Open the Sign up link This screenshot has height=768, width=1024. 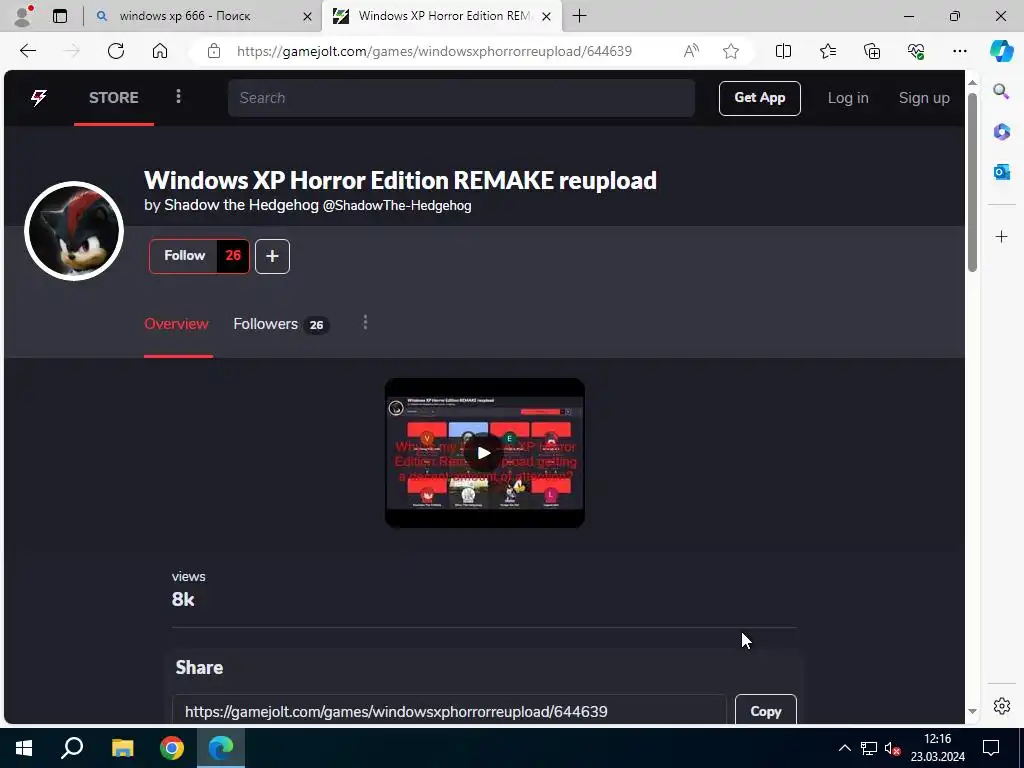923,98
